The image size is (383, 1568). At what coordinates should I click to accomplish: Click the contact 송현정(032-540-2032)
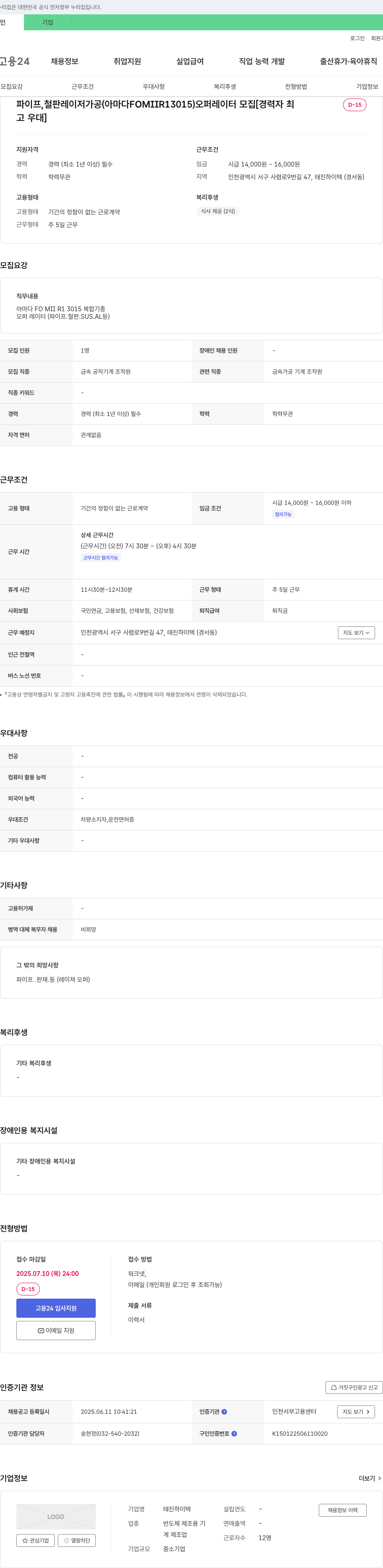pyautogui.click(x=110, y=1433)
